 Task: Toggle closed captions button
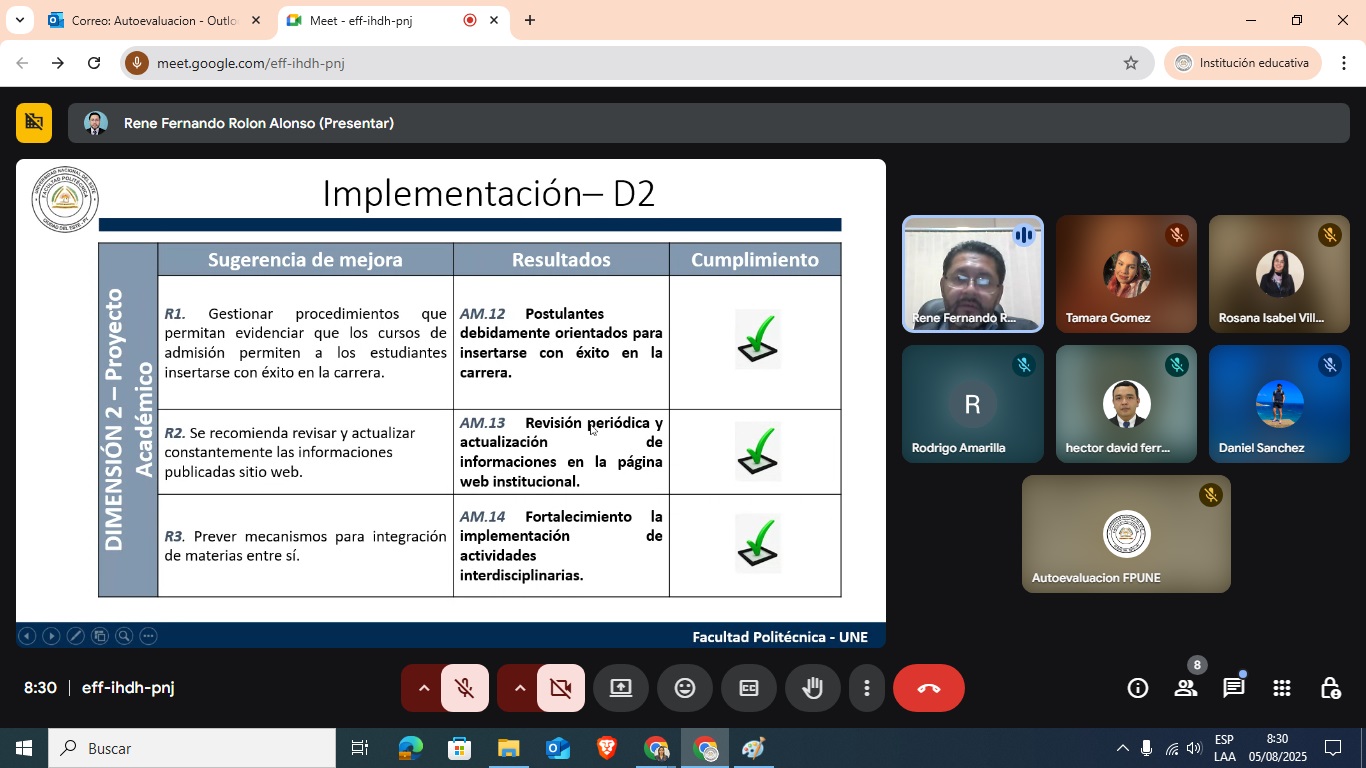748,688
